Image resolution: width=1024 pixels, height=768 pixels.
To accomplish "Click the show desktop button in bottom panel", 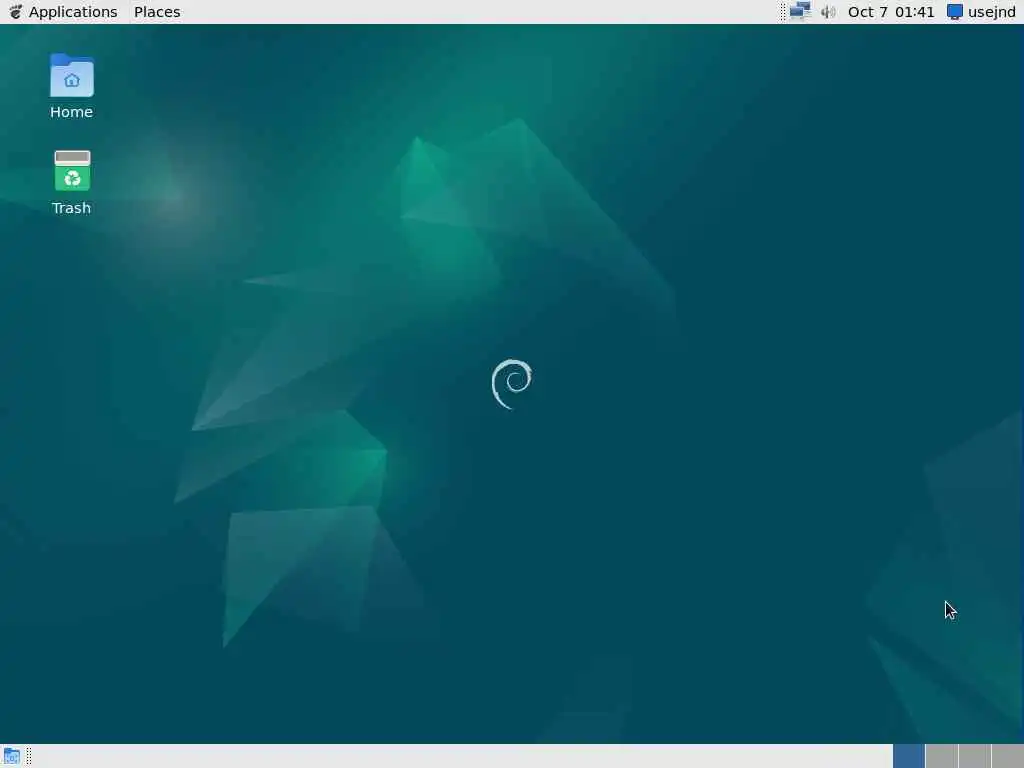I will click(x=12, y=756).
